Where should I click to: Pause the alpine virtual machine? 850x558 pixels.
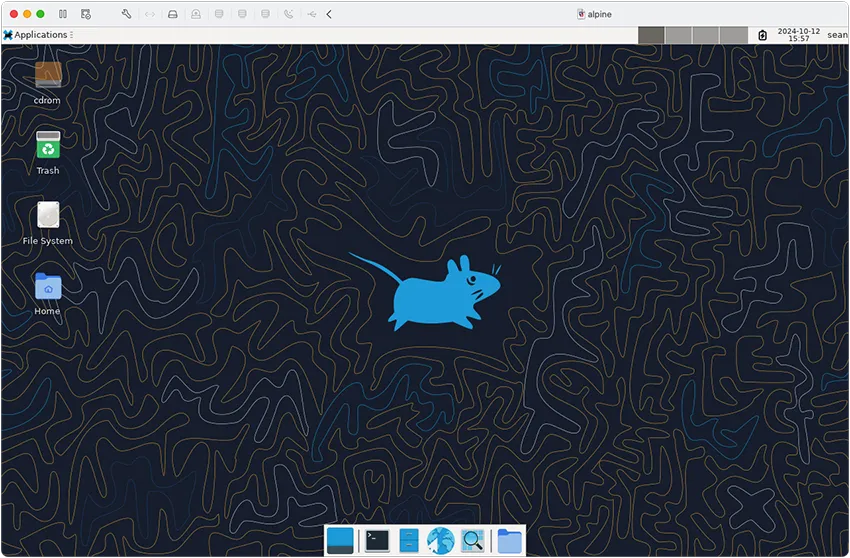pyautogui.click(x=63, y=14)
